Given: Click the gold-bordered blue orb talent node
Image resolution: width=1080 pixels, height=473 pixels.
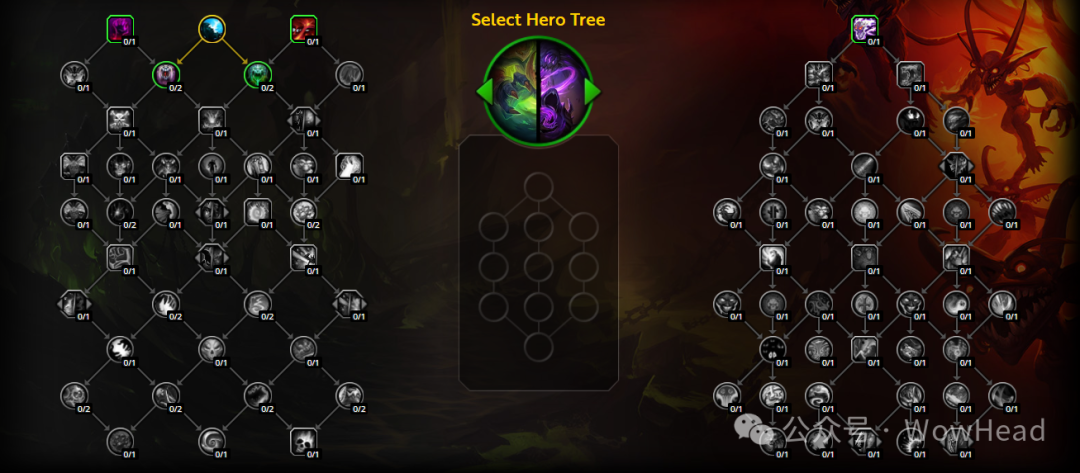Looking at the screenshot, I should [x=211, y=29].
